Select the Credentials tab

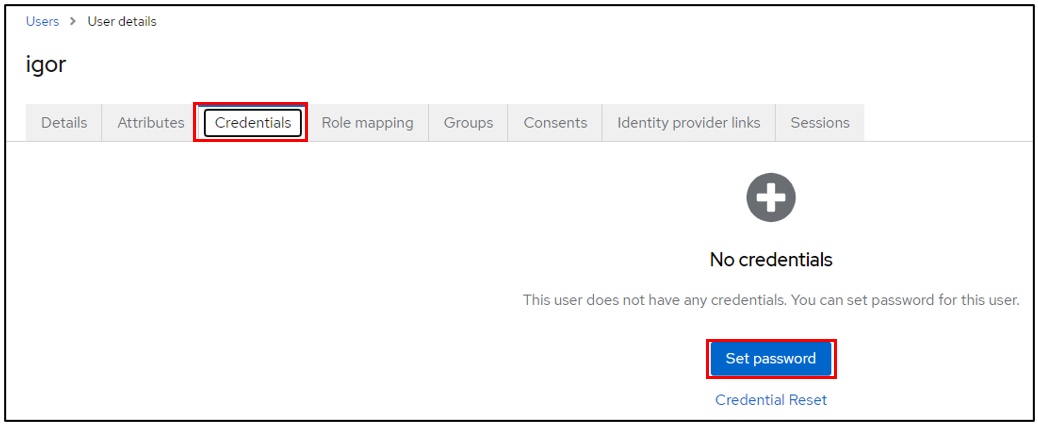pyautogui.click(x=253, y=123)
